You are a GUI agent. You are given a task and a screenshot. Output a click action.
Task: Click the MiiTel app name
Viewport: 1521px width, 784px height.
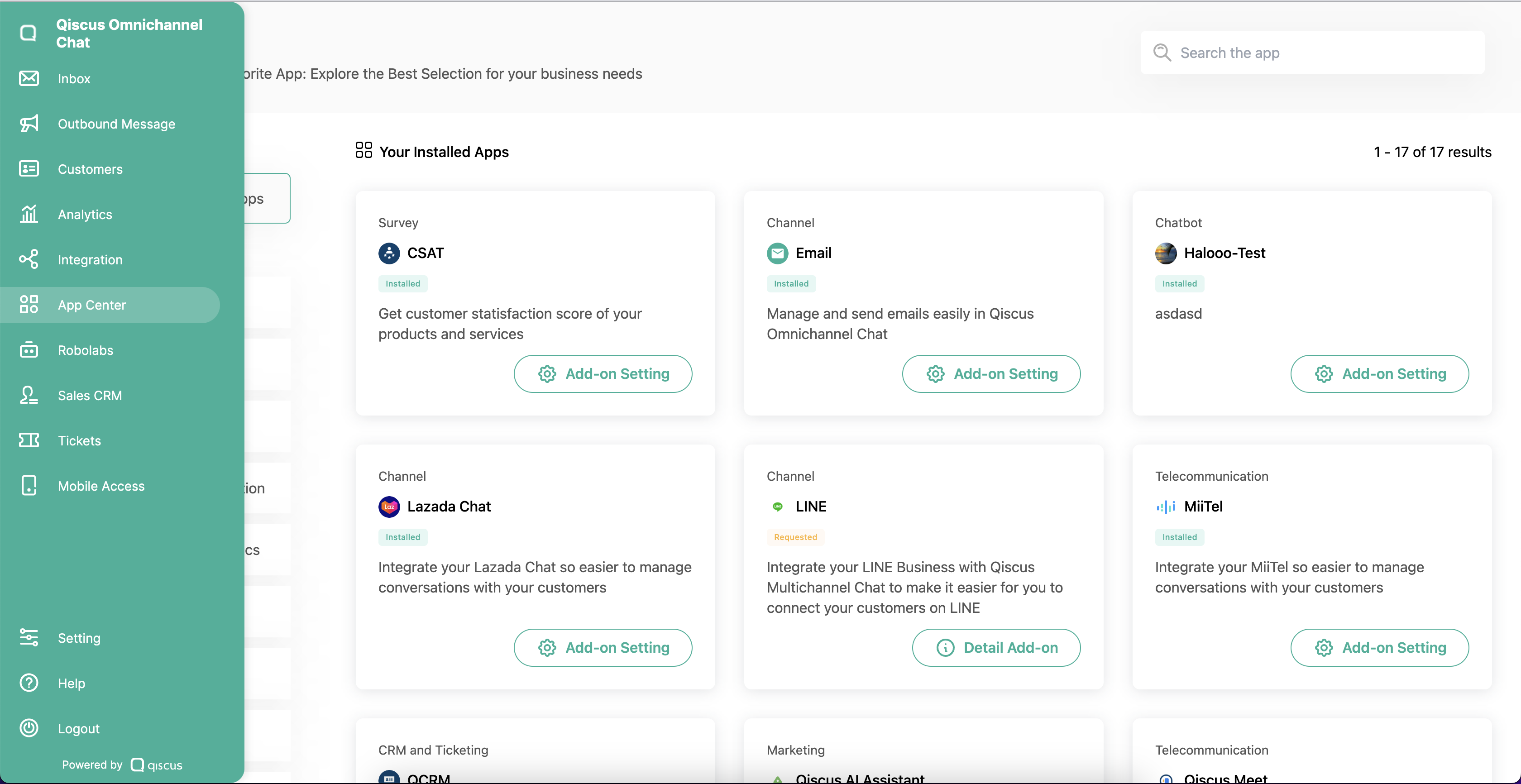tap(1203, 507)
